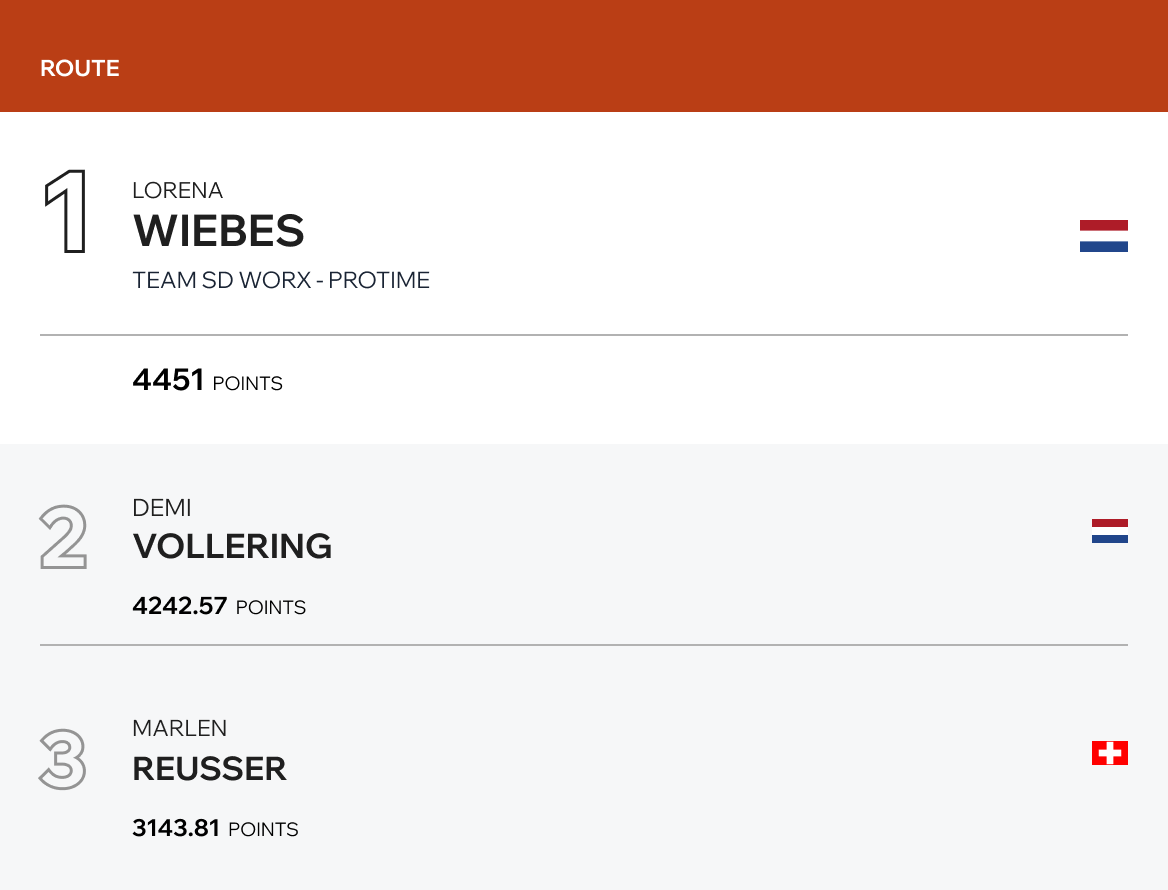The width and height of the screenshot is (1168, 890).
Task: Open rider VOLLERING surname link
Action: click(232, 546)
